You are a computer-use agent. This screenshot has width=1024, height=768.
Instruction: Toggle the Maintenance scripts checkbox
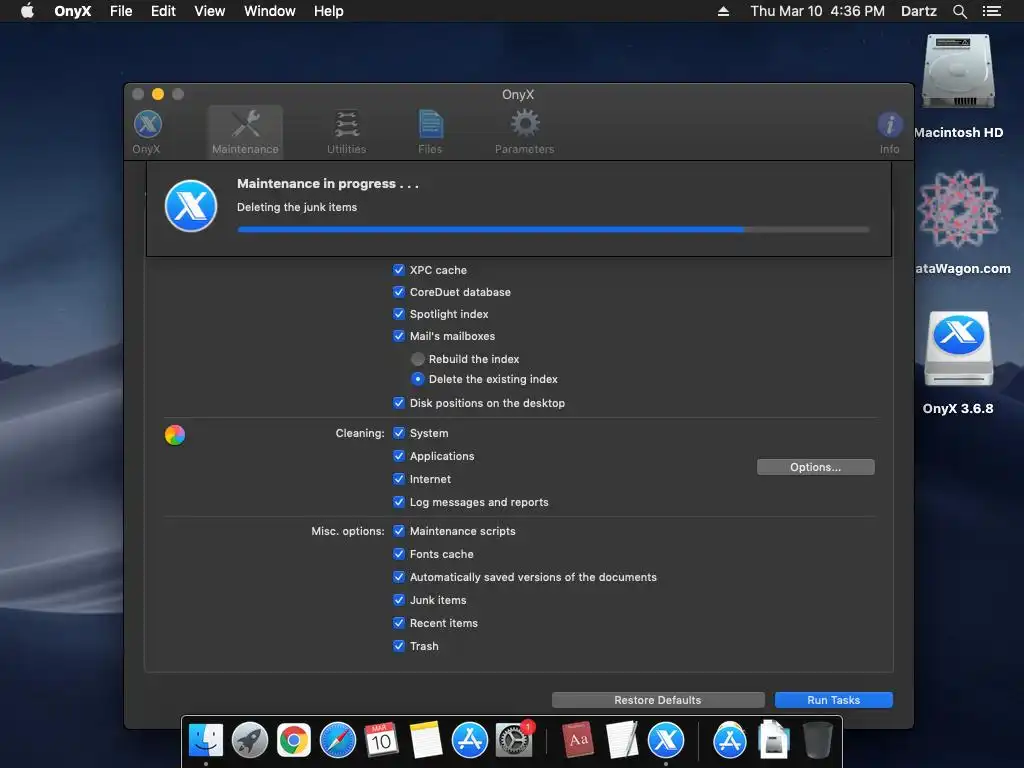tap(399, 531)
